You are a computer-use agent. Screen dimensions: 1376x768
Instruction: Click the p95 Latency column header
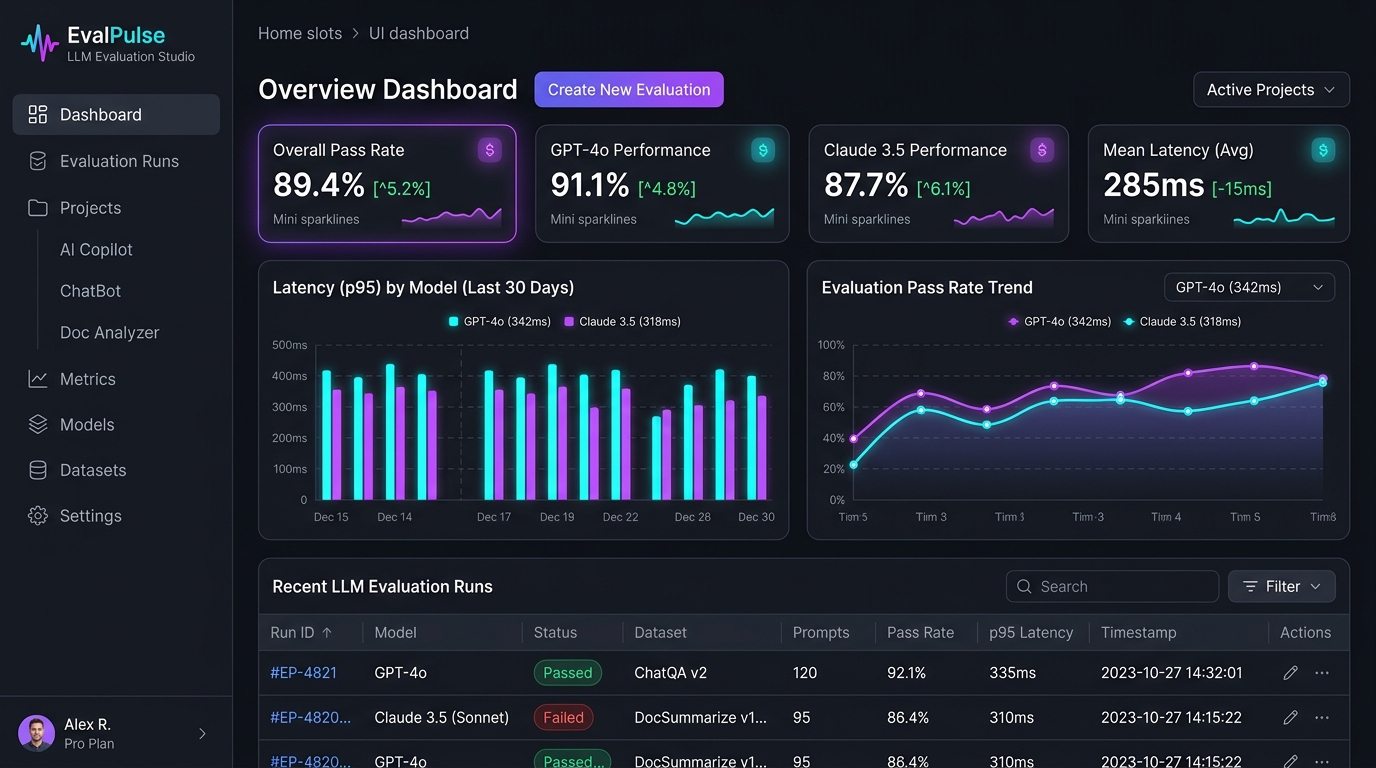tap(1031, 633)
